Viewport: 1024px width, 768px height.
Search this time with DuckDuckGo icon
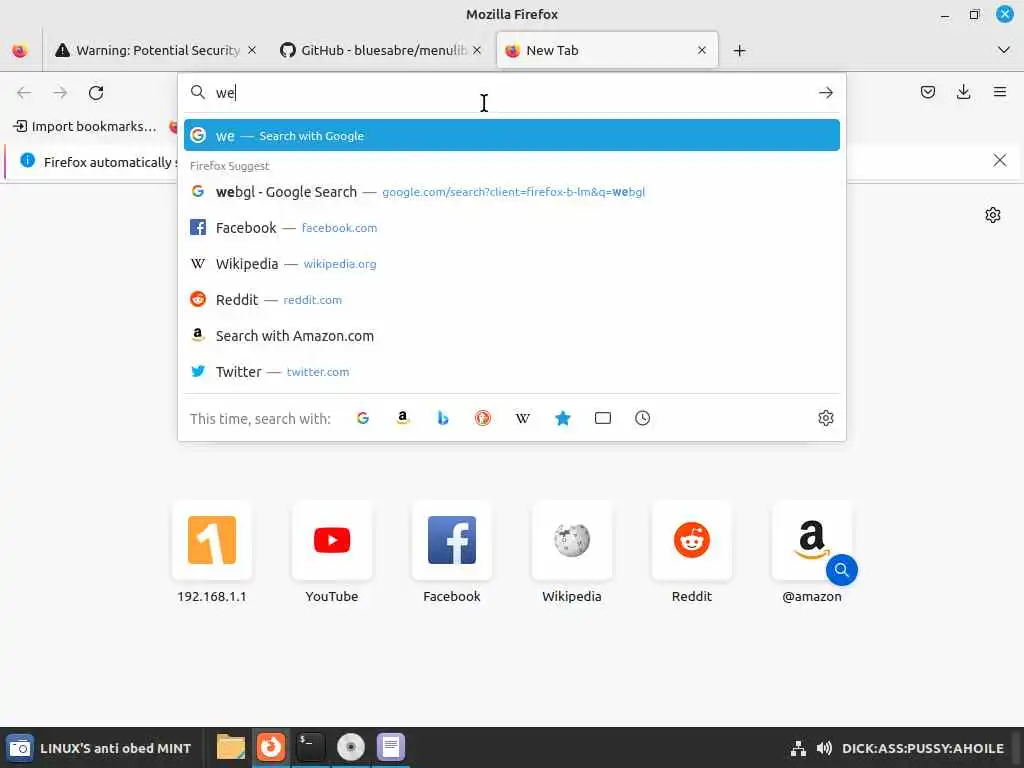[x=483, y=418]
